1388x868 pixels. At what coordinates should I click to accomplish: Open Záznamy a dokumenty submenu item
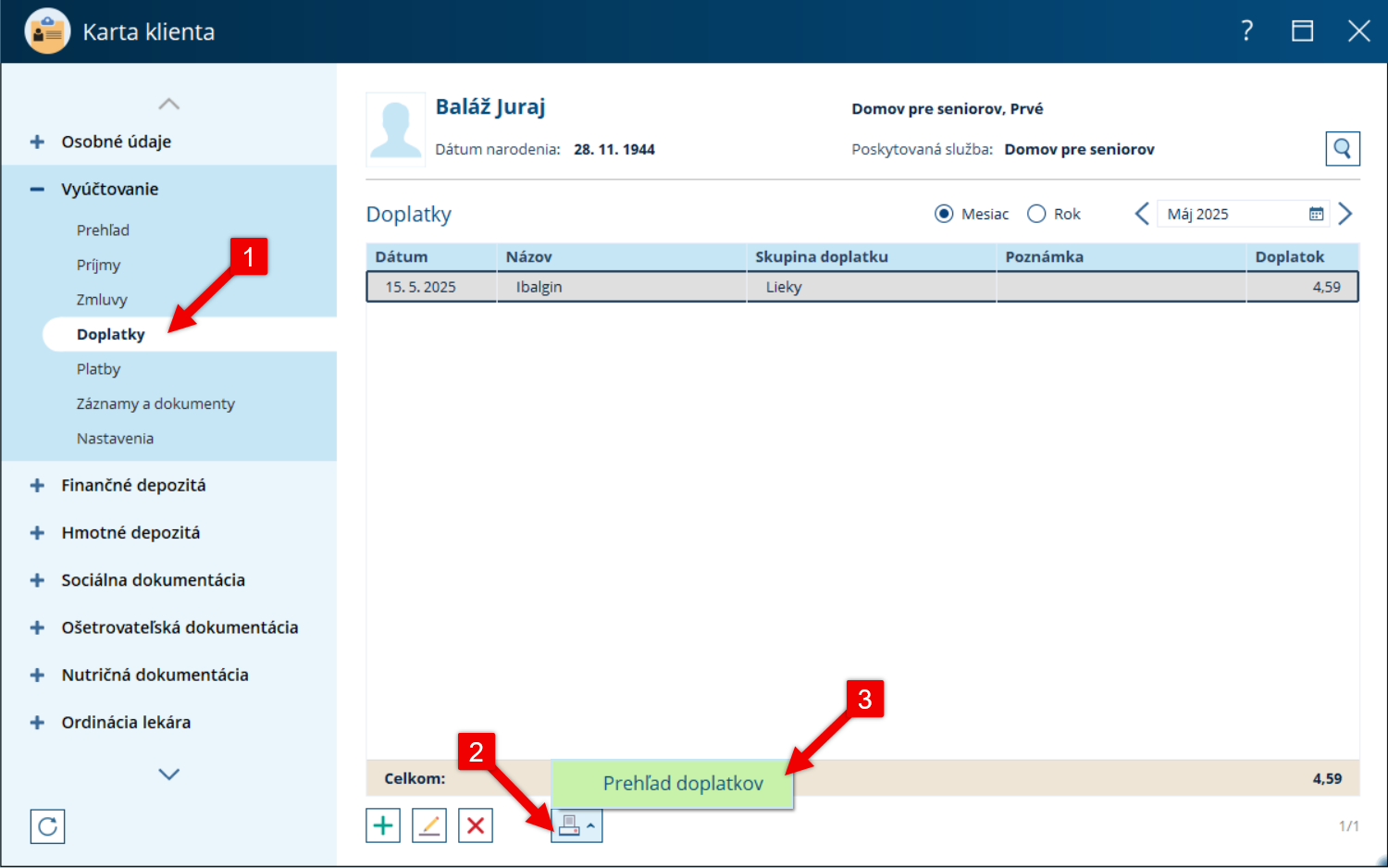155,403
